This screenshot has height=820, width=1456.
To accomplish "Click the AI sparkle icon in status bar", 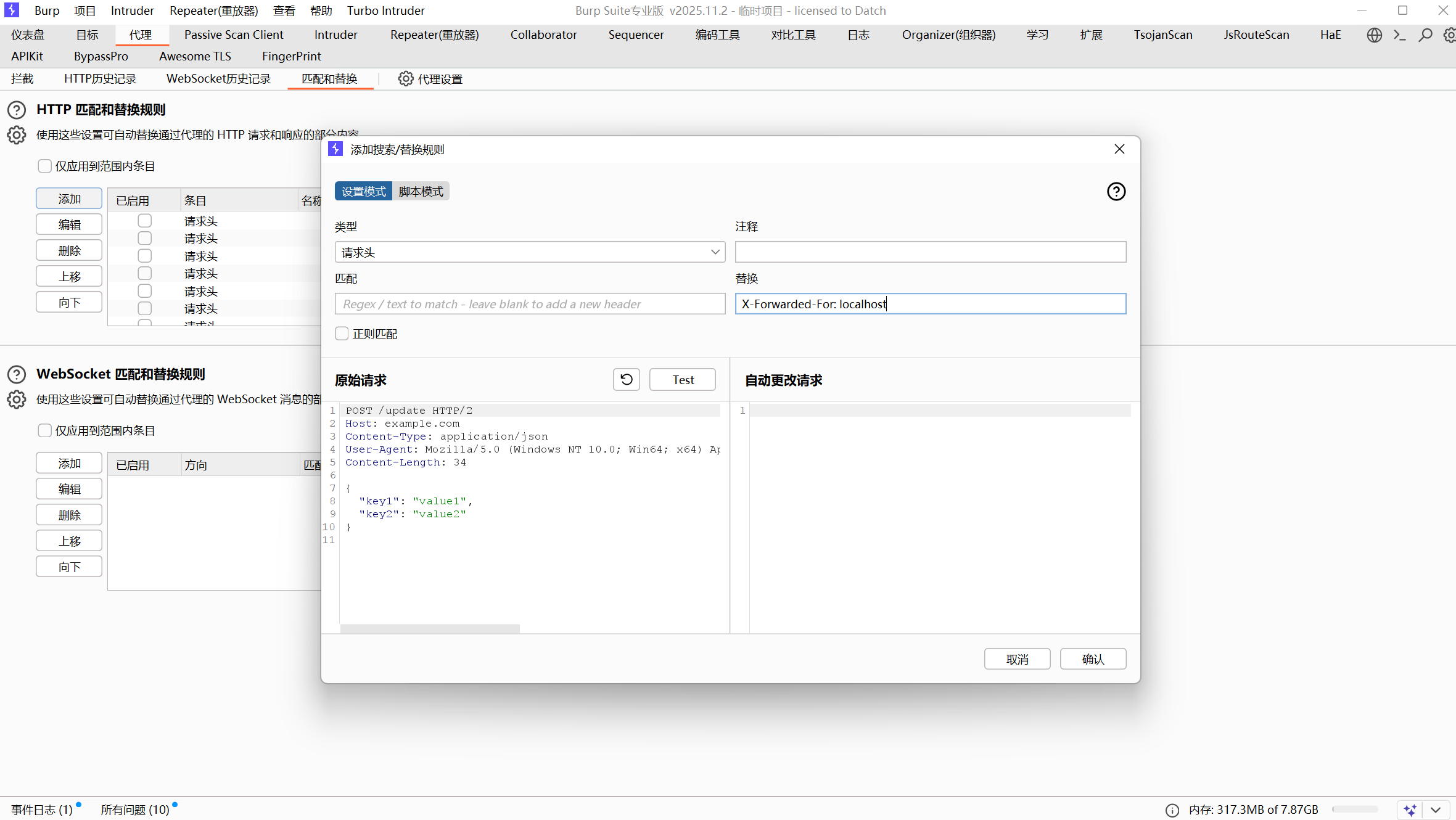I will click(1410, 810).
